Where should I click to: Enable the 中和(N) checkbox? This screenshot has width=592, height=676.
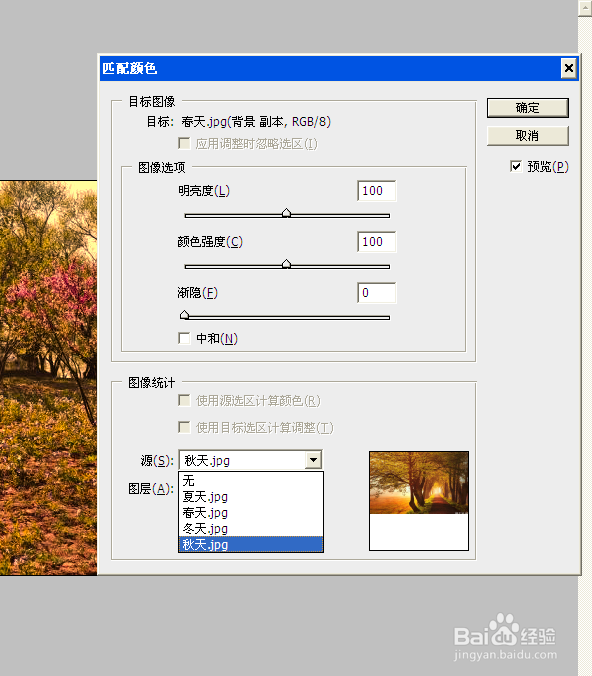pos(184,338)
